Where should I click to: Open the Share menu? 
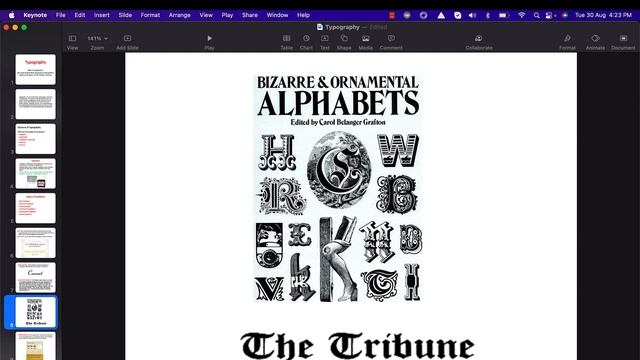250,15
